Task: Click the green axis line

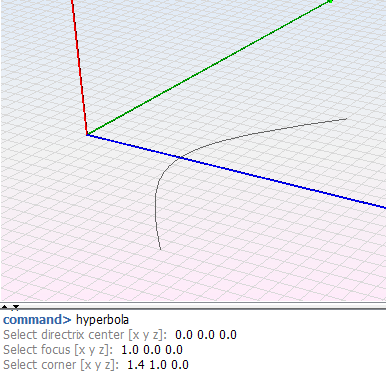Action: point(208,68)
